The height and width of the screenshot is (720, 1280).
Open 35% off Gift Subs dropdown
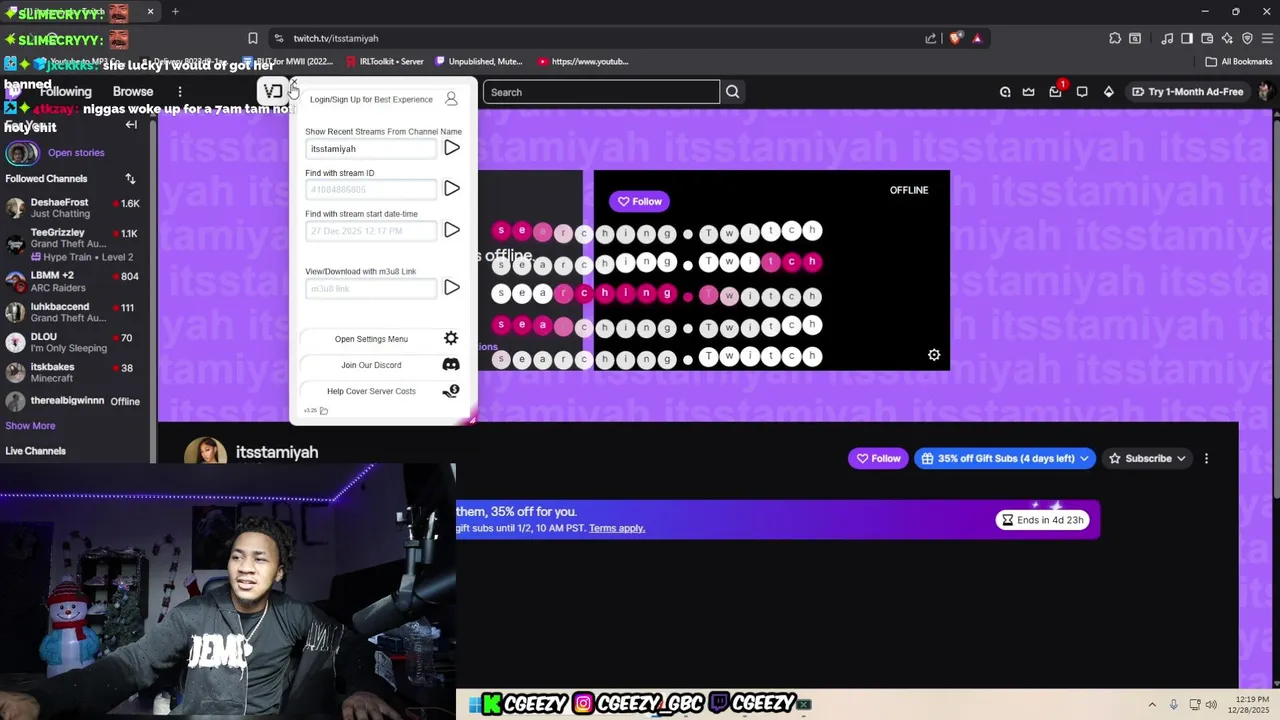coord(1005,458)
